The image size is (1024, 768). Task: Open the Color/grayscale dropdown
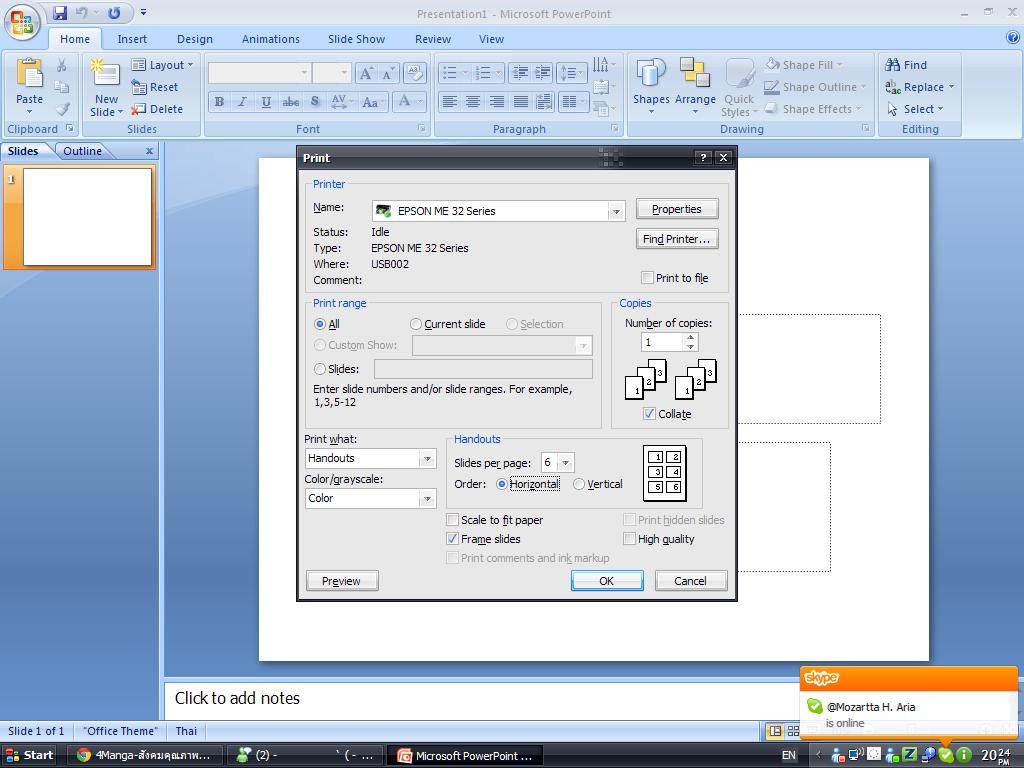(x=427, y=498)
